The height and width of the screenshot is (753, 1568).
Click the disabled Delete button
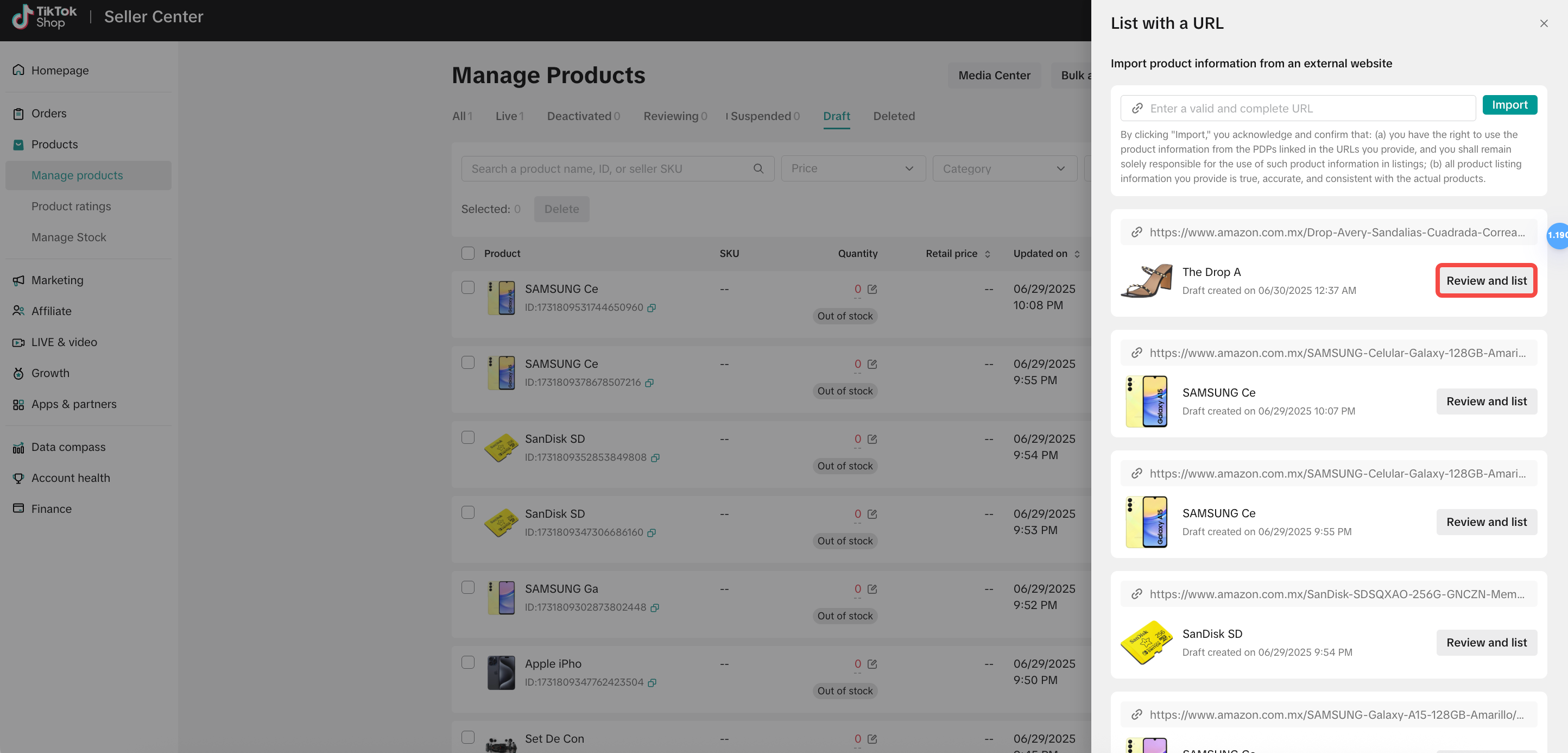click(561, 209)
